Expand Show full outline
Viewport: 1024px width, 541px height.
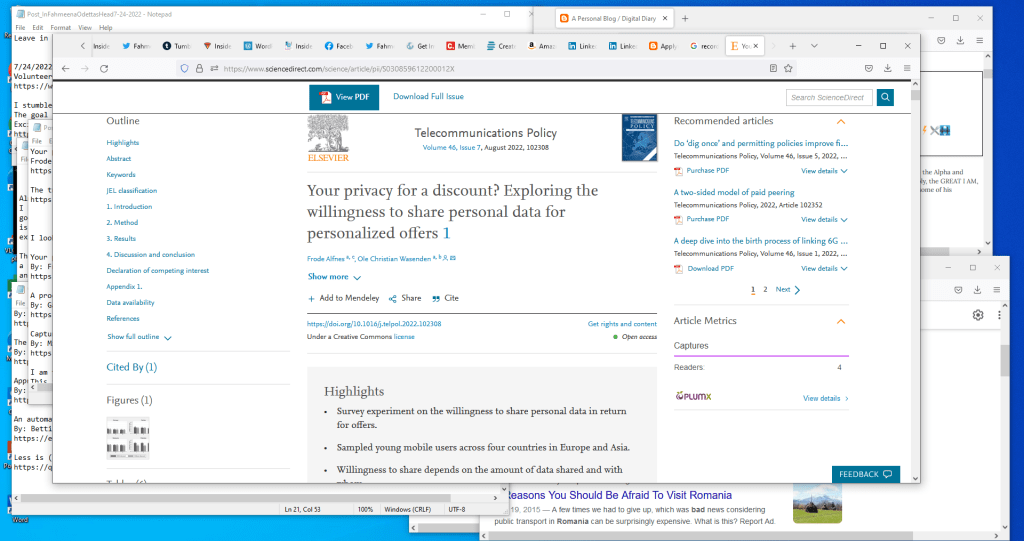pyautogui.click(x=139, y=337)
